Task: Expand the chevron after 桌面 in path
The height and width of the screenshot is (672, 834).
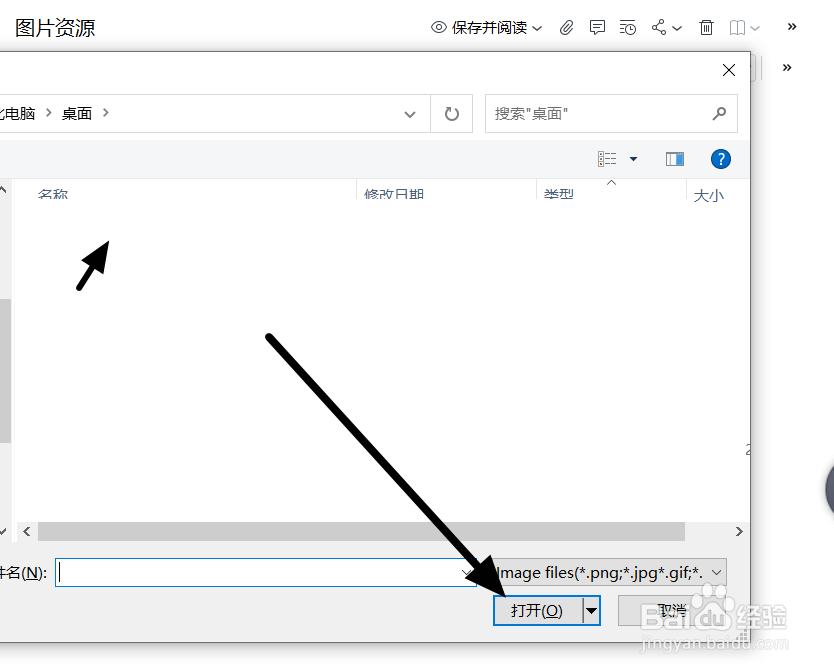Action: pyautogui.click(x=106, y=113)
